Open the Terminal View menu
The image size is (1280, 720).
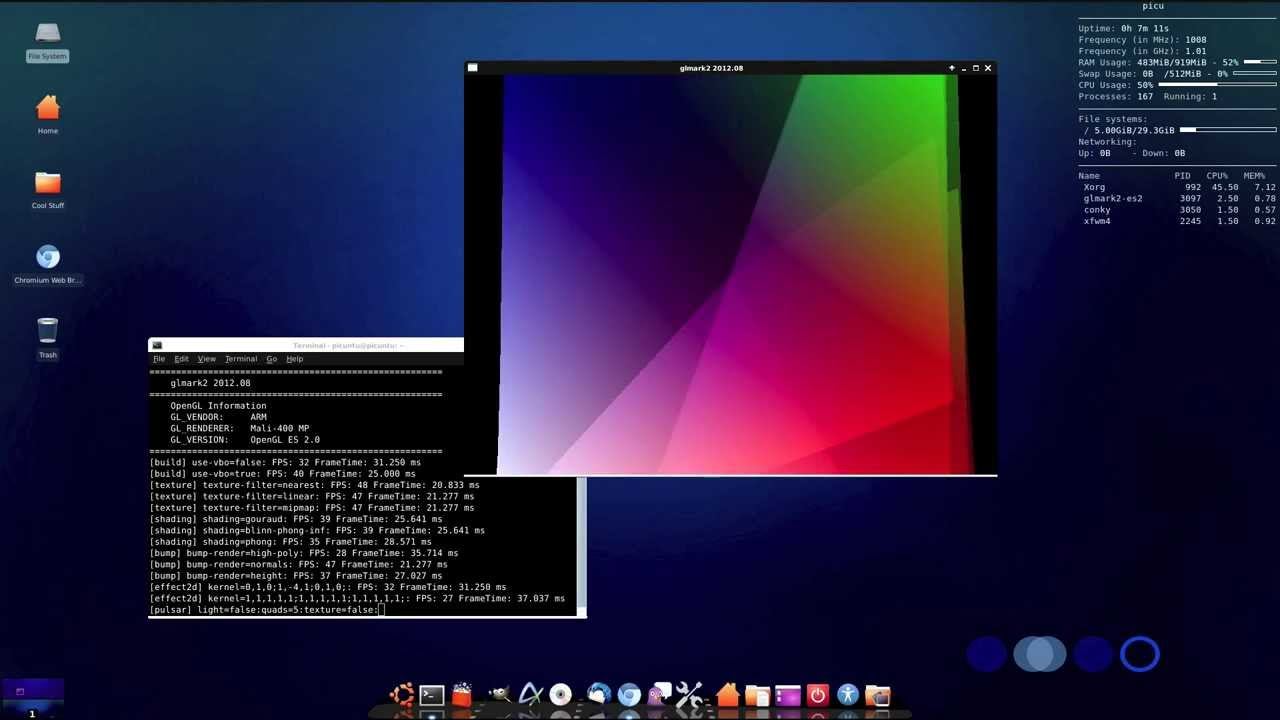click(x=206, y=359)
